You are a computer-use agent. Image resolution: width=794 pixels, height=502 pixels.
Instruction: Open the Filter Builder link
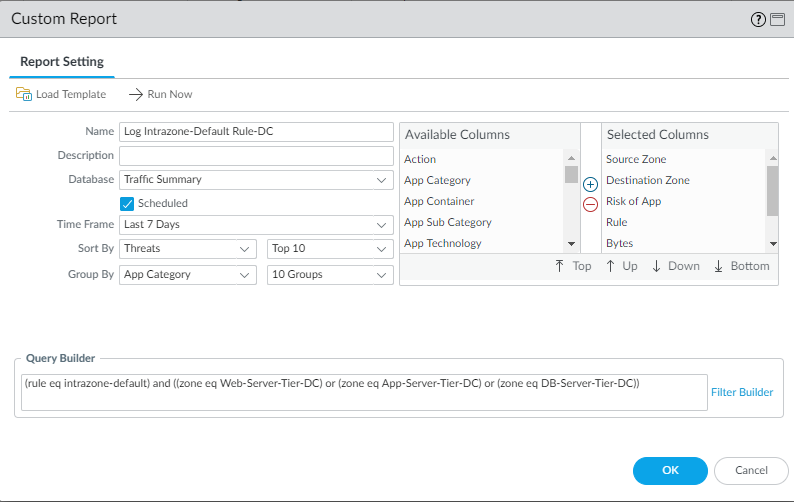(741, 392)
